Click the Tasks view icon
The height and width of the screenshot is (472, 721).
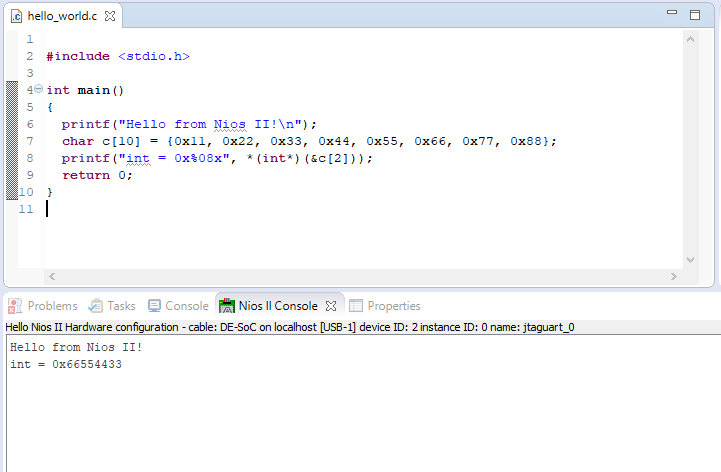(x=96, y=306)
